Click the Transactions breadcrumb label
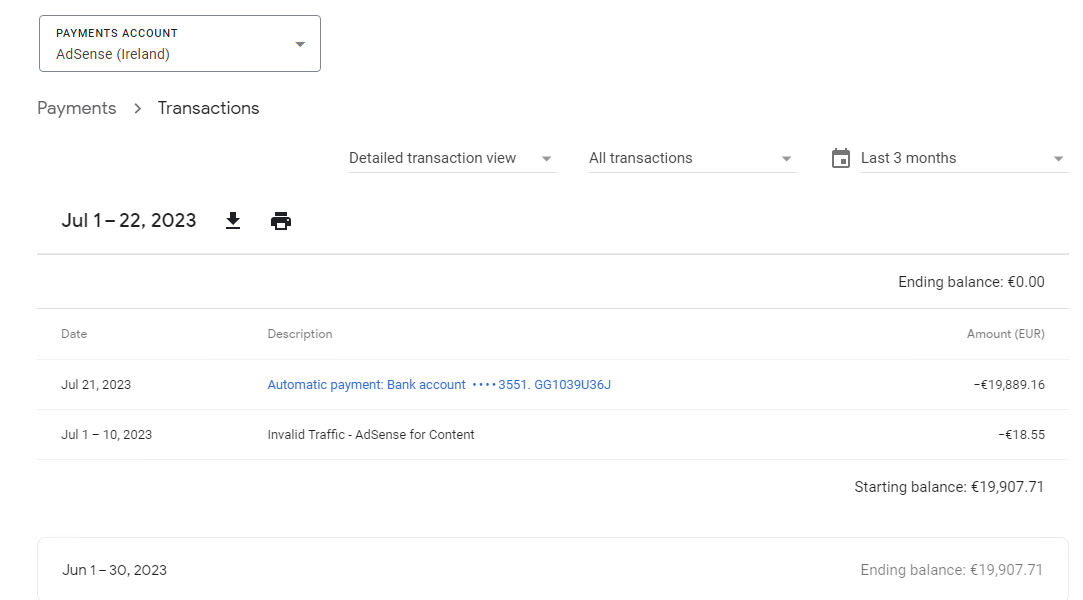Image resolution: width=1083 pixels, height=600 pixels. coord(208,108)
